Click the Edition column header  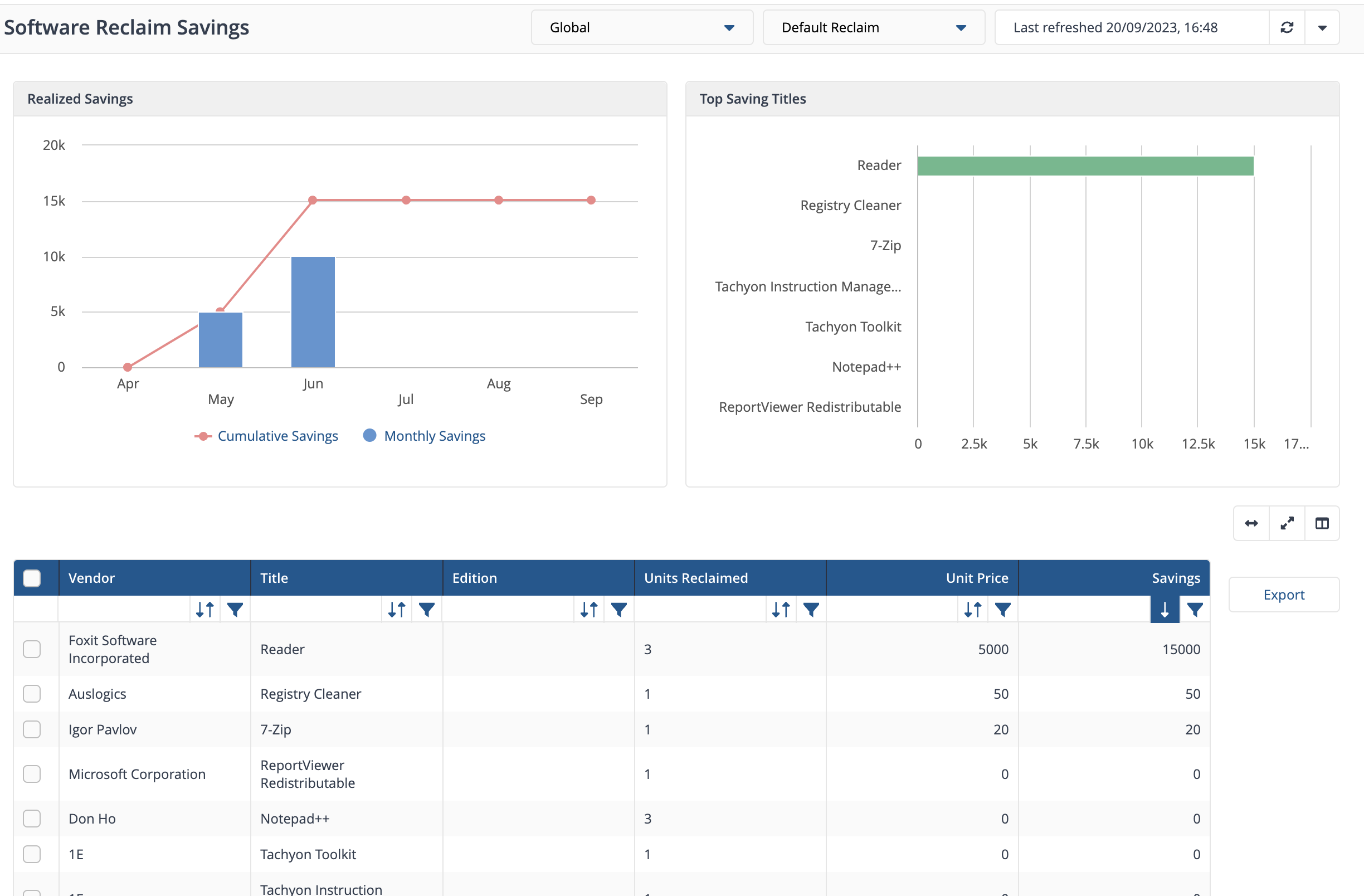click(539, 578)
